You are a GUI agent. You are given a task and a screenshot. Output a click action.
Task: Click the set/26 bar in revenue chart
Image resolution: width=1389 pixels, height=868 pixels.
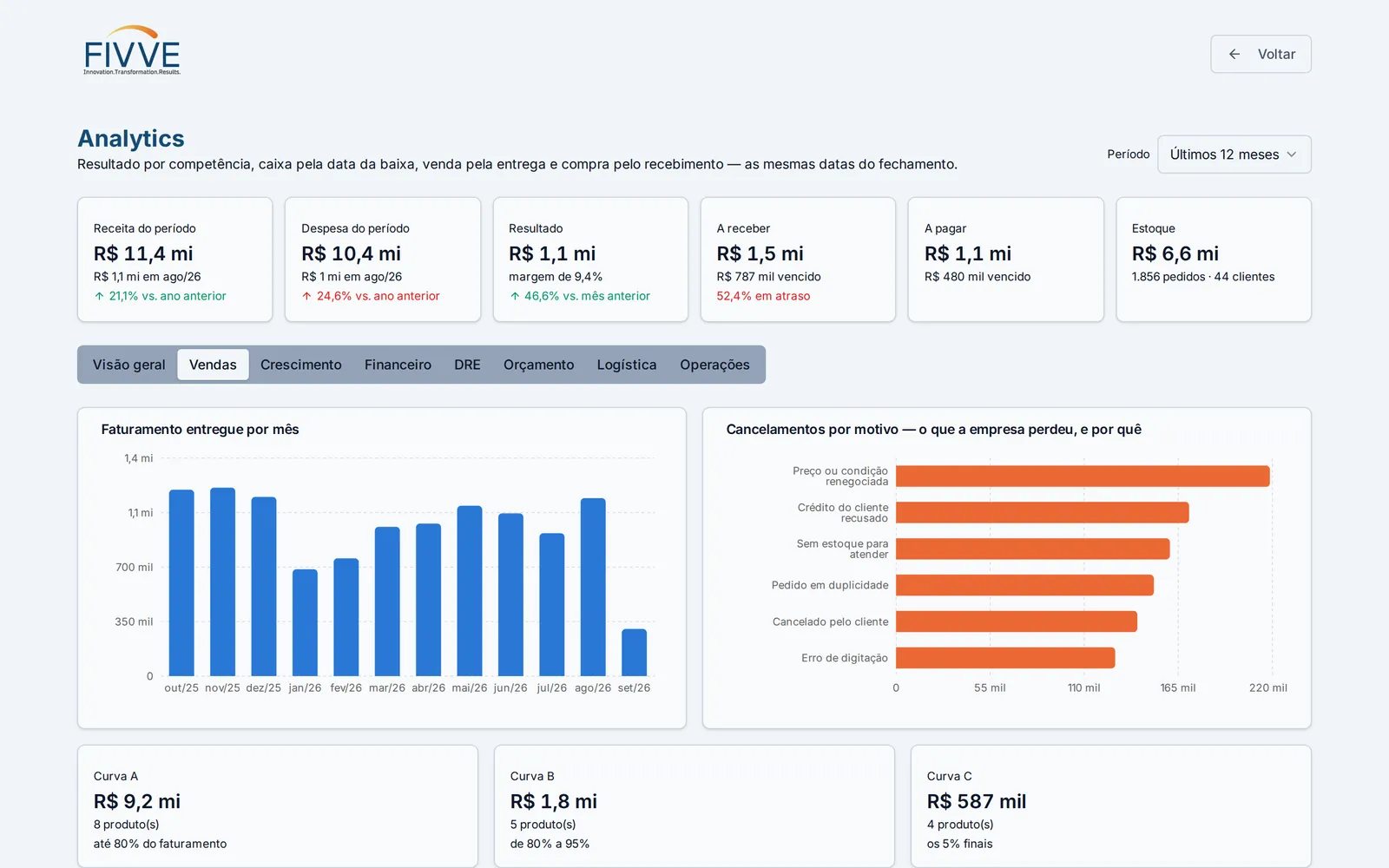pyautogui.click(x=634, y=652)
